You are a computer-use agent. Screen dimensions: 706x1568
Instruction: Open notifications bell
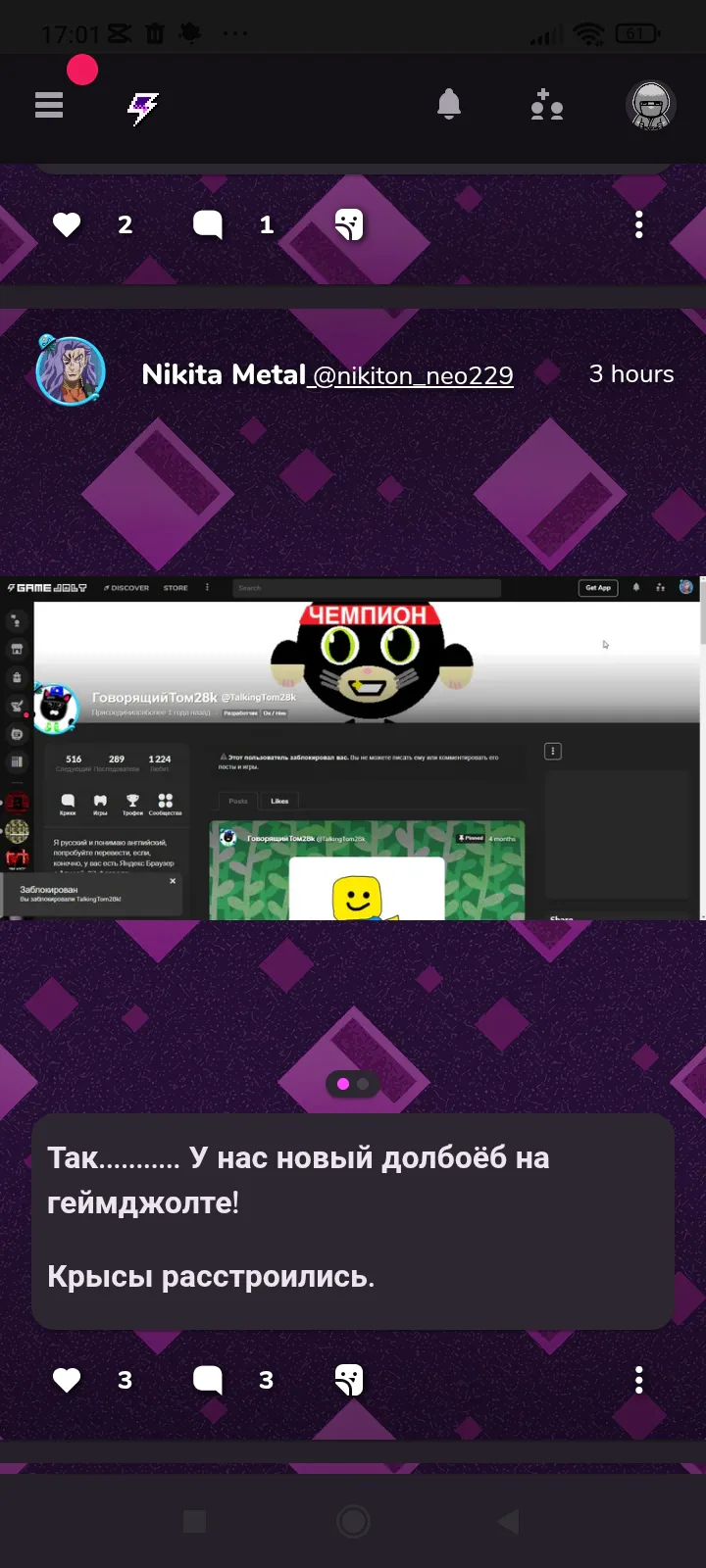(x=449, y=104)
